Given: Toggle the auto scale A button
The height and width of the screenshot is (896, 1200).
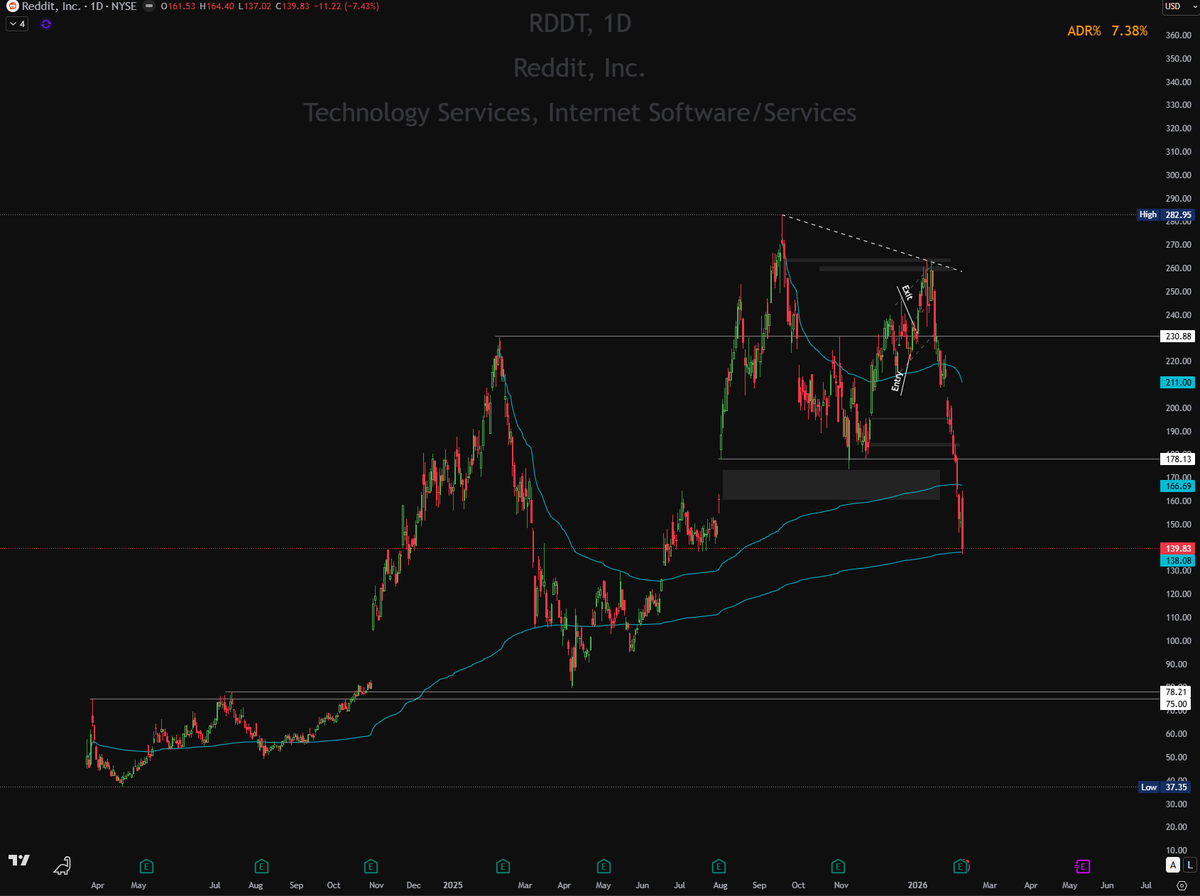Looking at the screenshot, I should click(x=1171, y=863).
